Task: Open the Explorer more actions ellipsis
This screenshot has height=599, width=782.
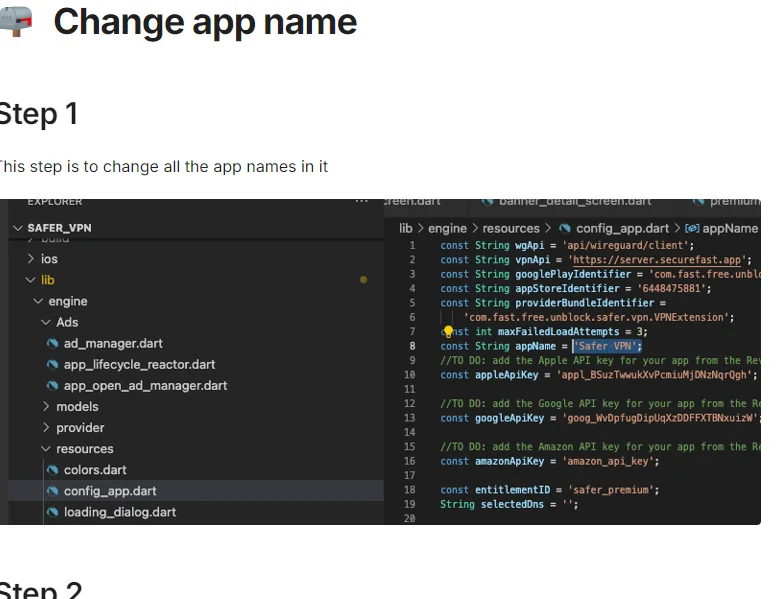Action: coord(362,201)
